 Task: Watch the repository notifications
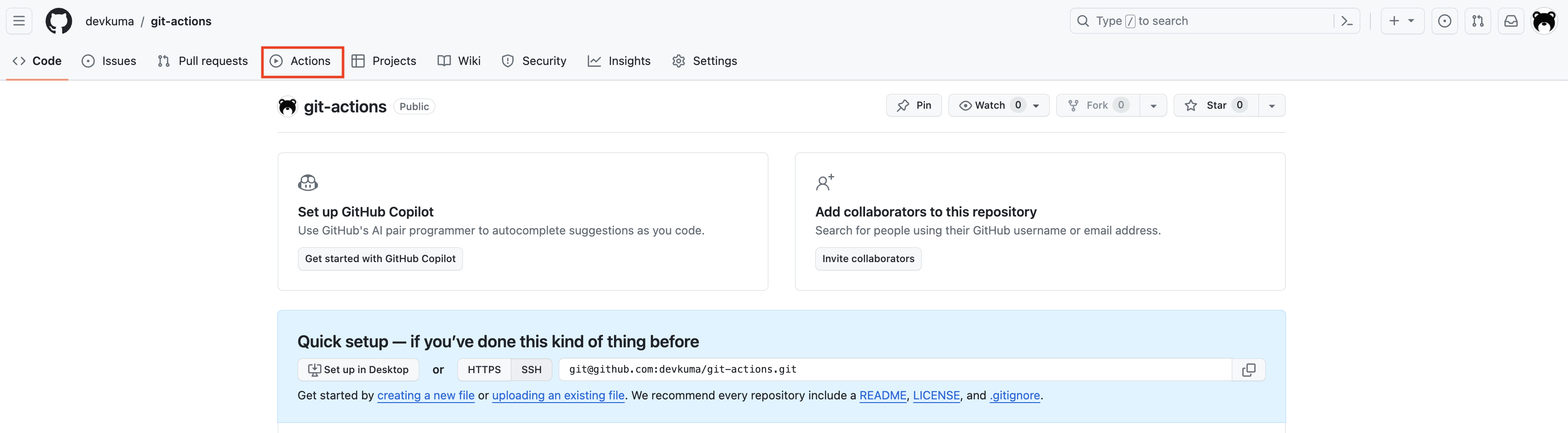(x=998, y=105)
